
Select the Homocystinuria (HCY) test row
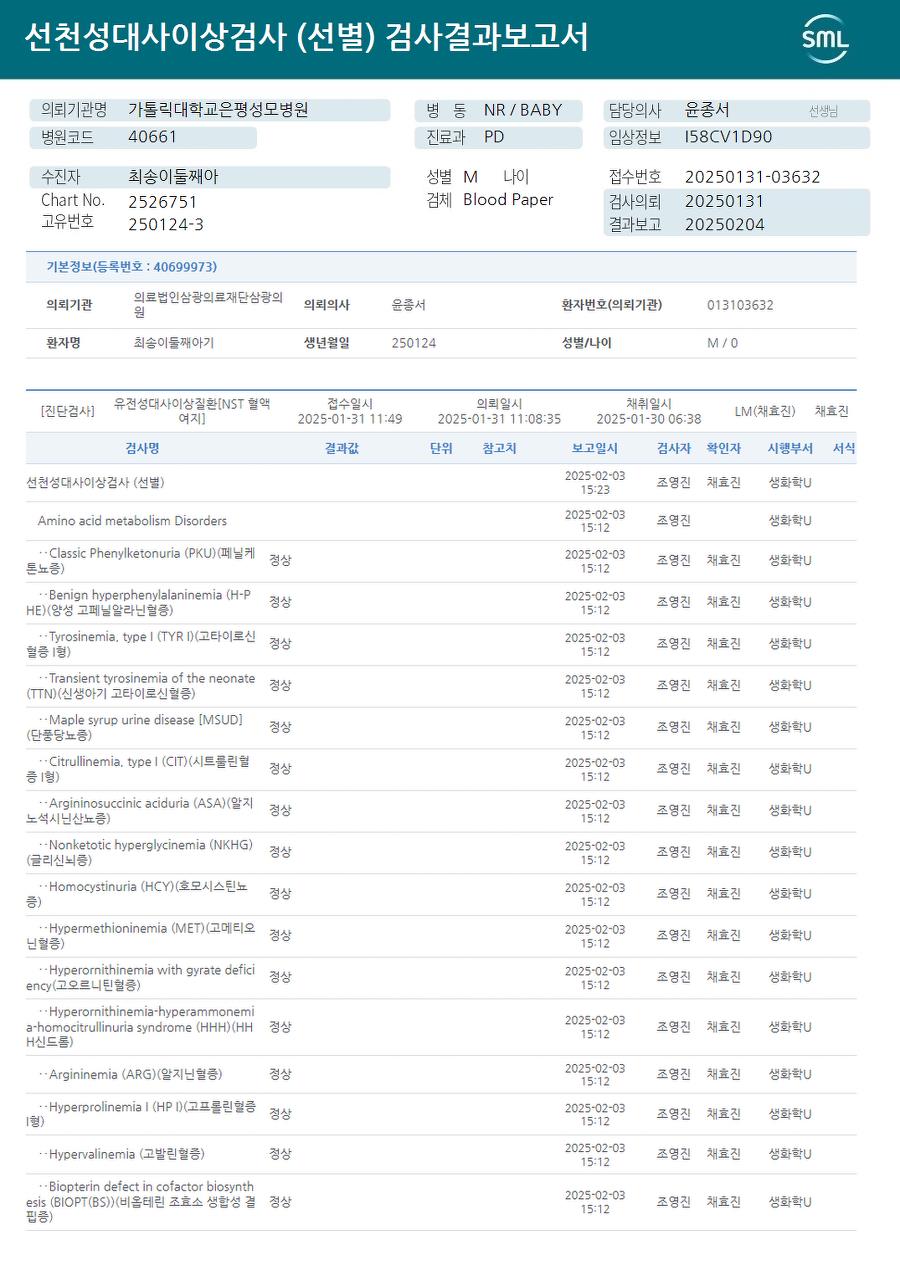[441, 895]
